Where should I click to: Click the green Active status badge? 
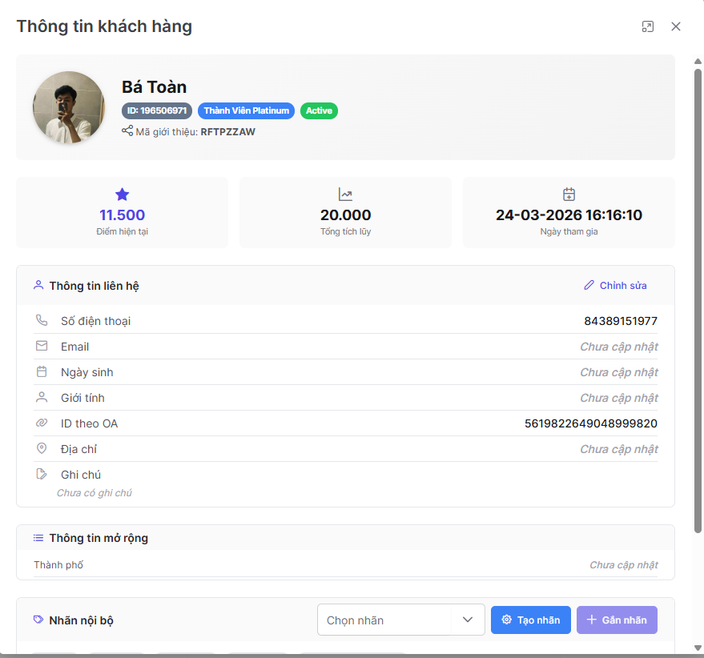click(319, 111)
